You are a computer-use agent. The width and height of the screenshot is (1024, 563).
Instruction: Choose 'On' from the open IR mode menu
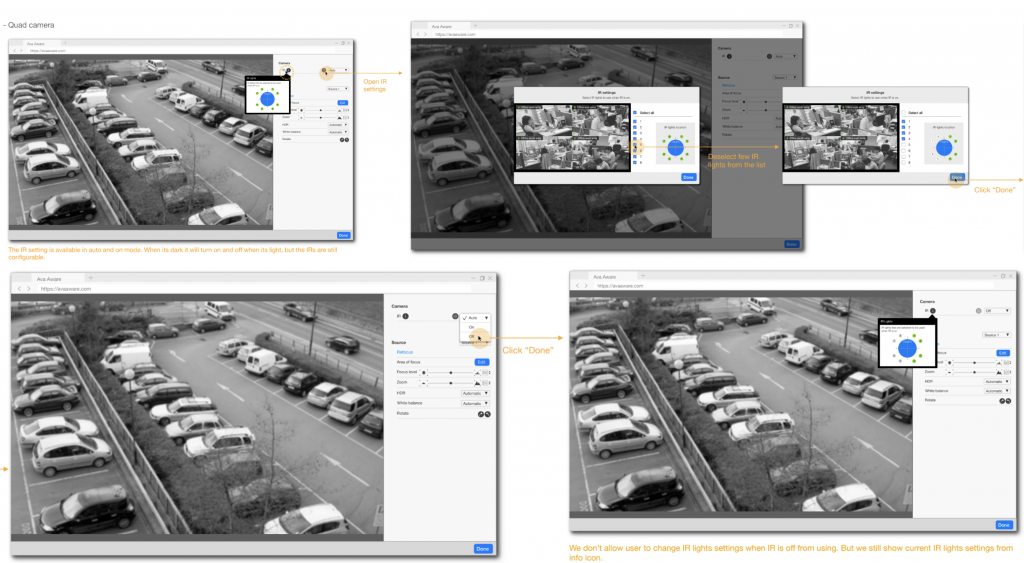[472, 326]
